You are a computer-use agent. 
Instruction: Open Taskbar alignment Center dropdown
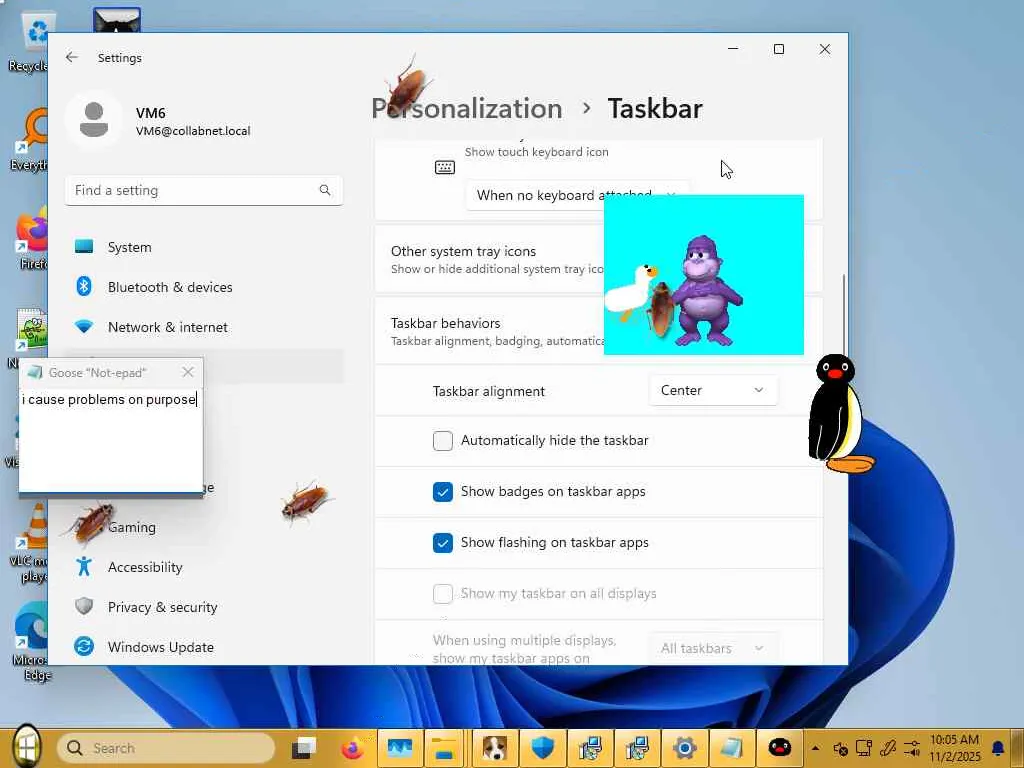[713, 391]
